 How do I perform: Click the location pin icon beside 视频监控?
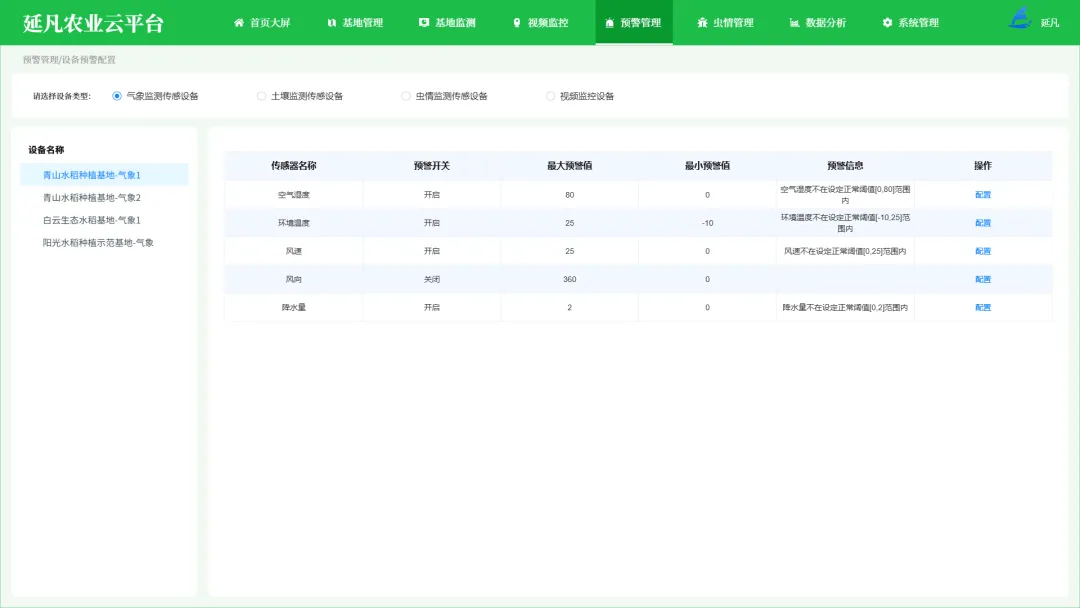click(x=517, y=23)
